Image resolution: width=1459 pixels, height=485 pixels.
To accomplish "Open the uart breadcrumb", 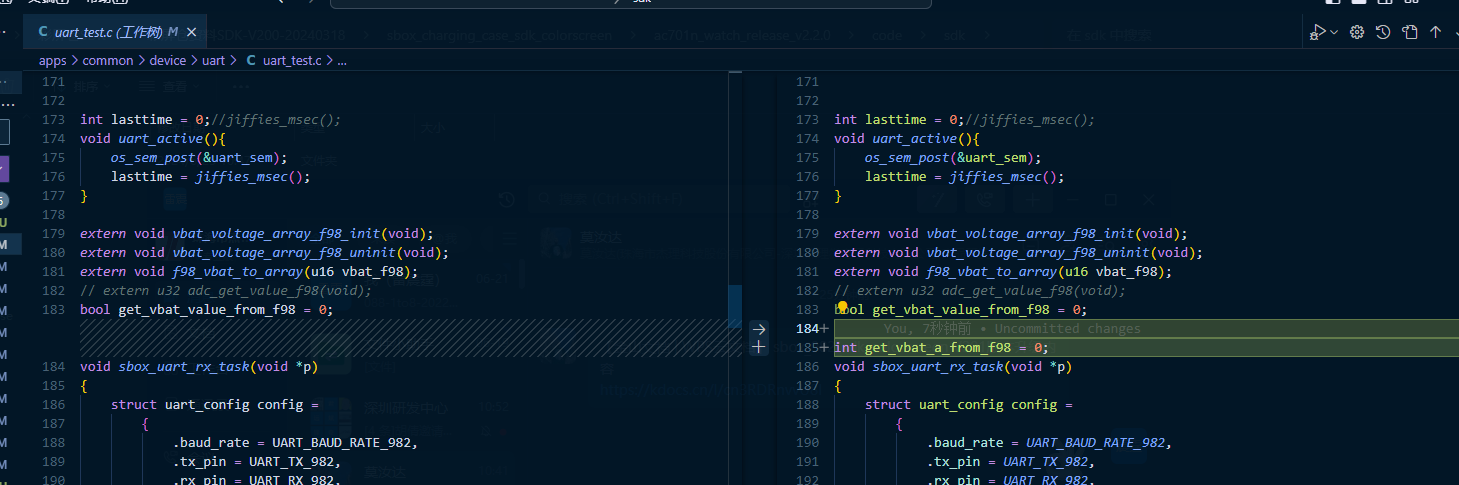I will coord(213,60).
